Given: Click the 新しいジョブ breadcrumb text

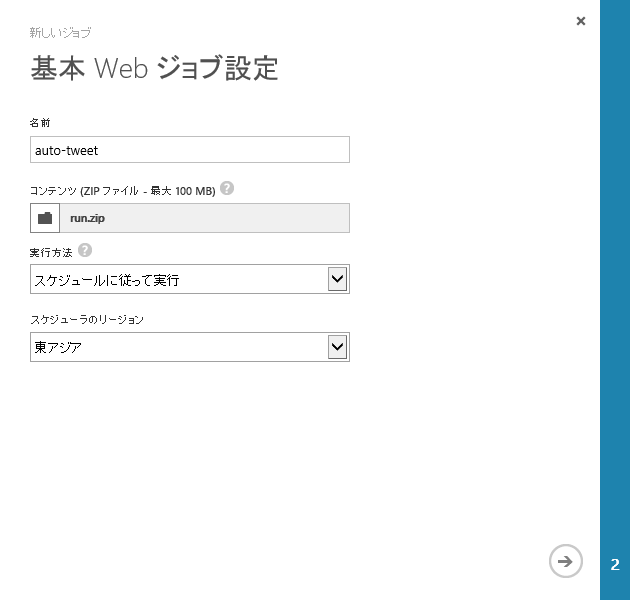Looking at the screenshot, I should [x=60, y=33].
